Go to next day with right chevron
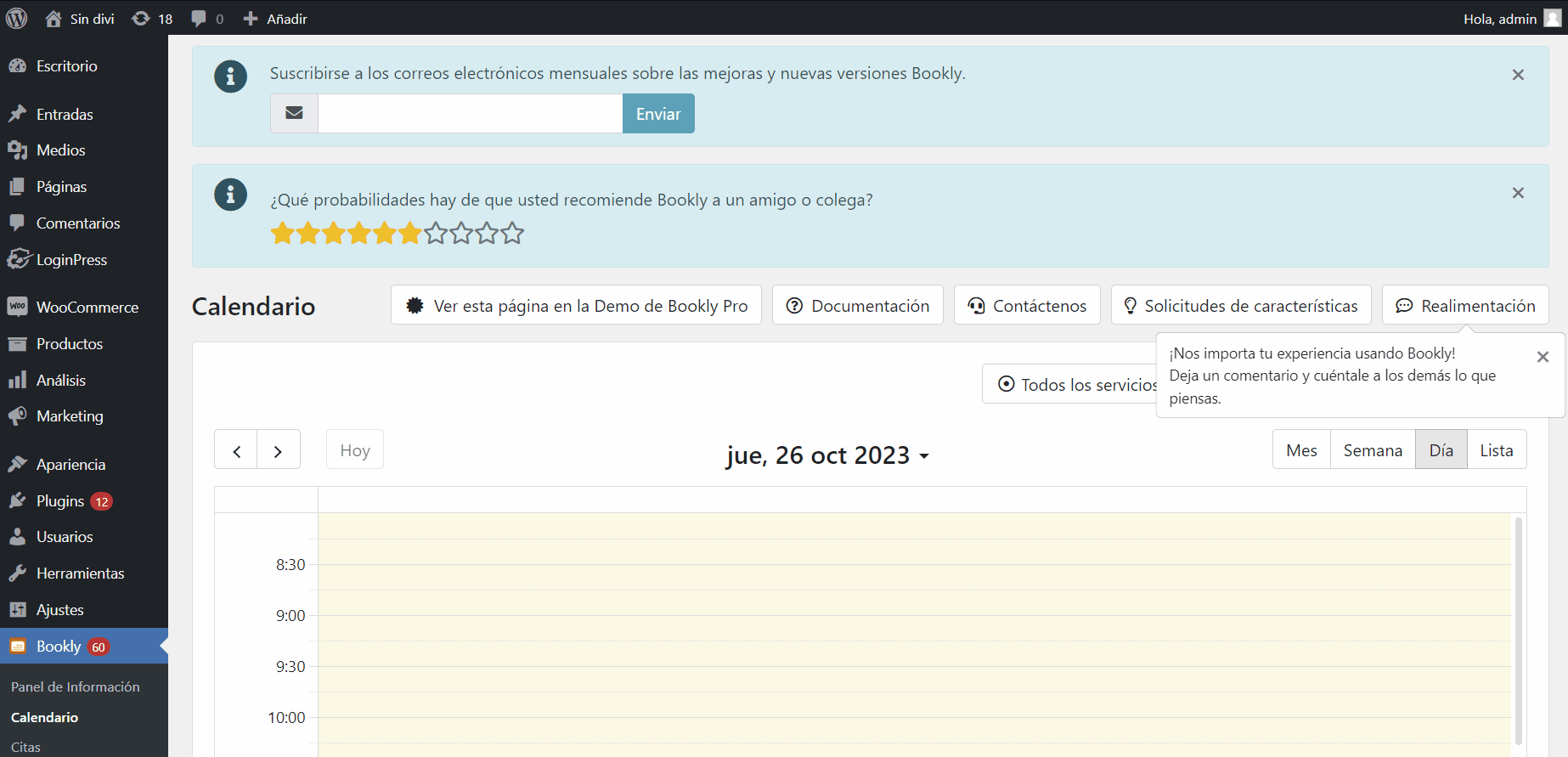Image resolution: width=1568 pixels, height=757 pixels. pyautogui.click(x=278, y=450)
